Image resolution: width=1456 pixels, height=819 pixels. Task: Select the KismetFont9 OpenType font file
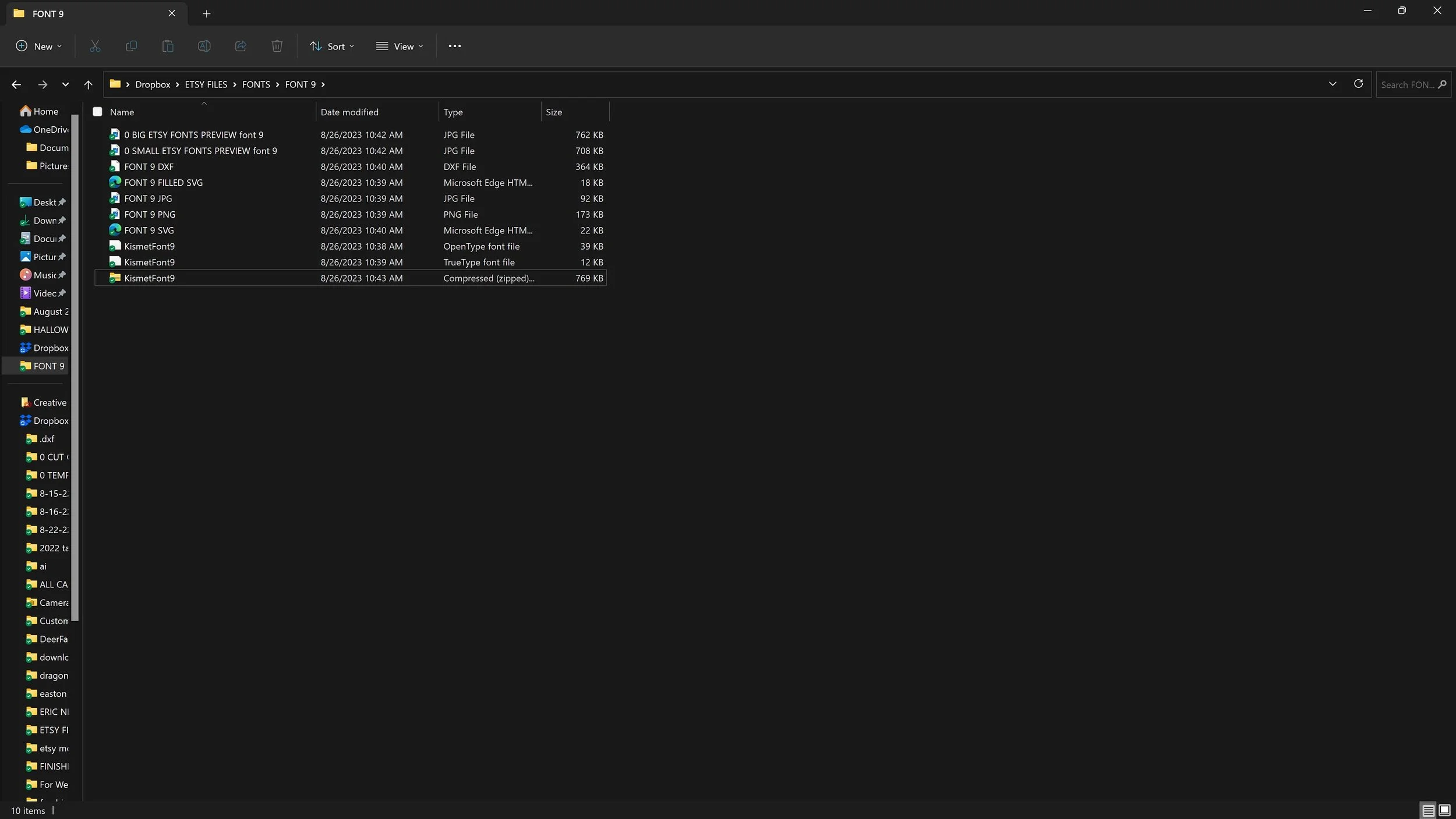click(351, 246)
